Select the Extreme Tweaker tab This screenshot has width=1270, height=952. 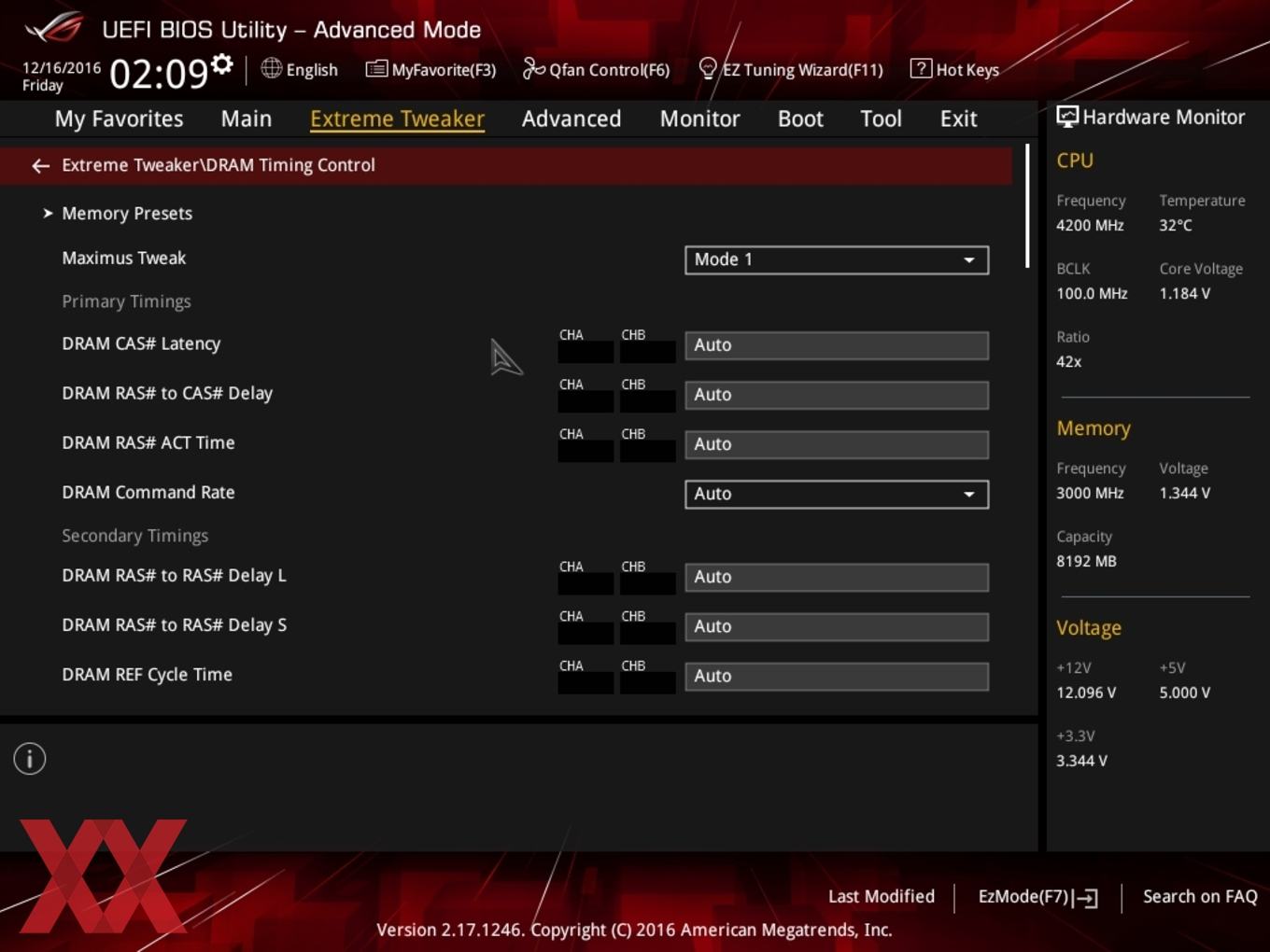(x=397, y=119)
